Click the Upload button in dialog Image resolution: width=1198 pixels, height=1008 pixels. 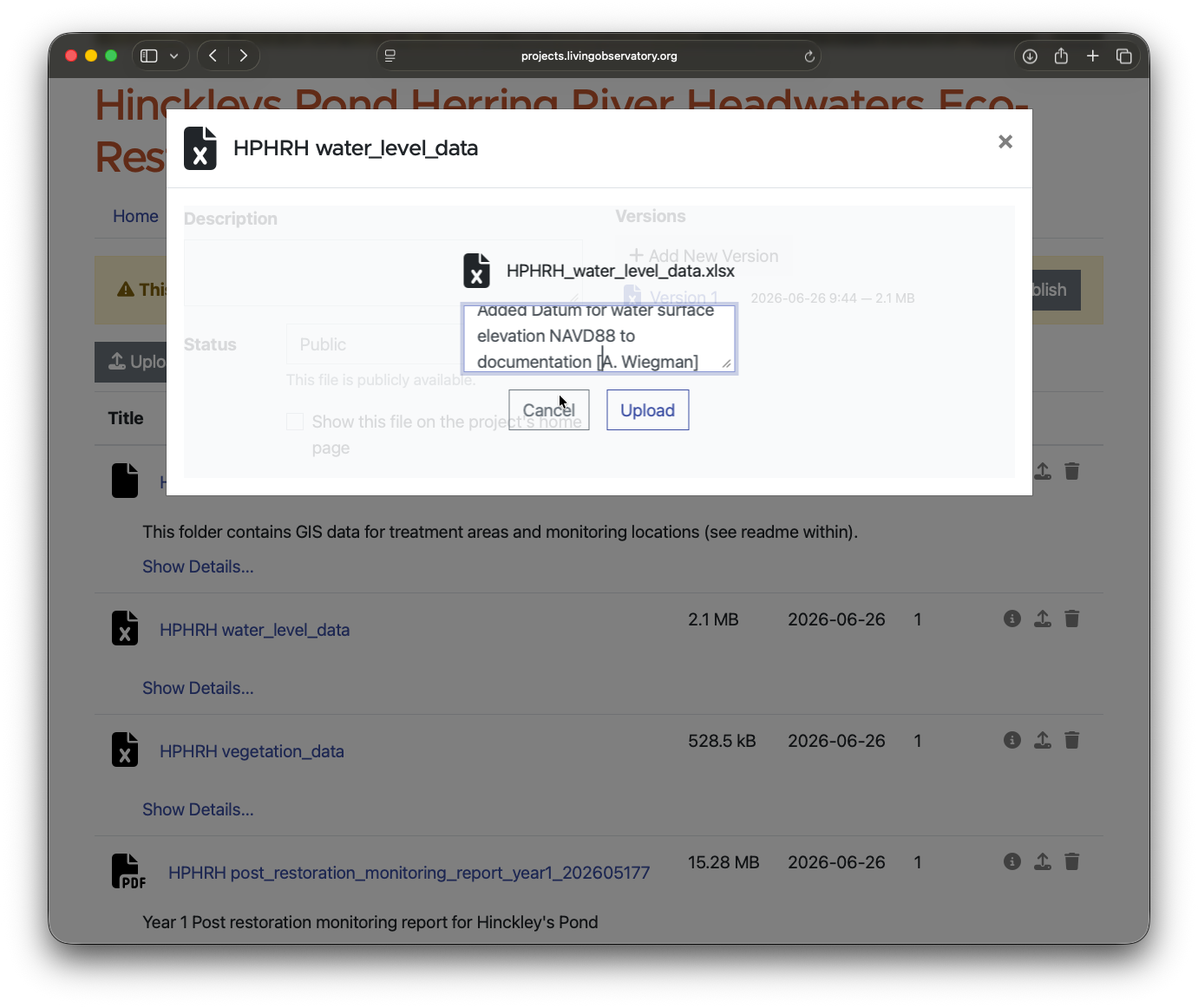click(647, 410)
